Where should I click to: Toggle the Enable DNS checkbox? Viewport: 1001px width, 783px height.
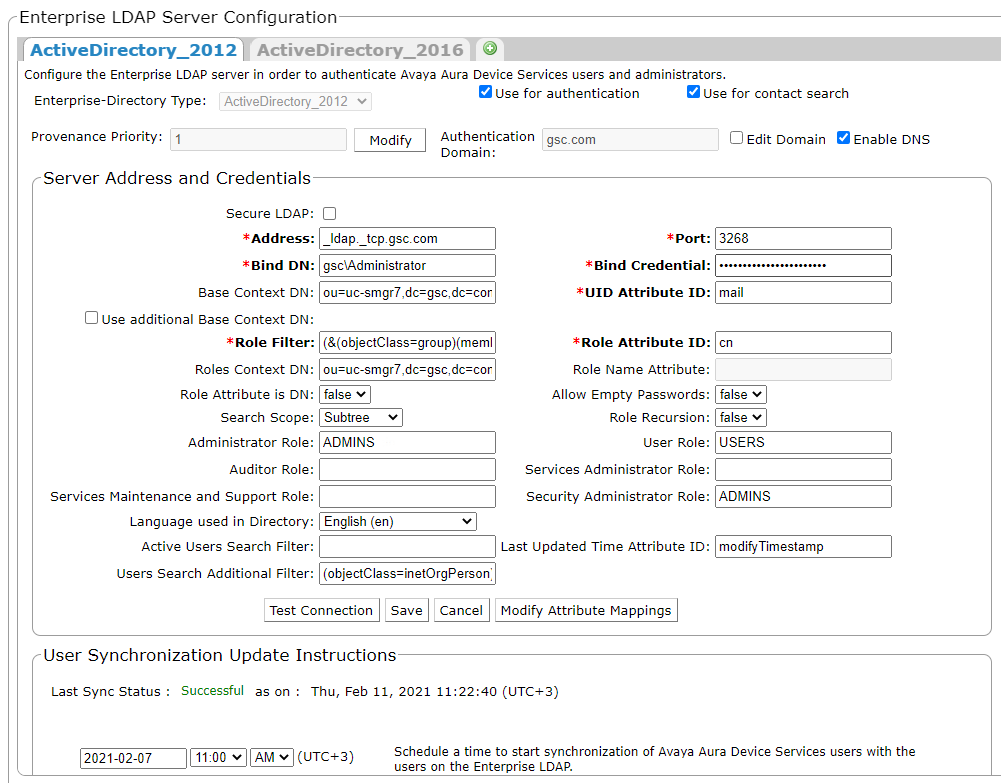tap(843, 138)
